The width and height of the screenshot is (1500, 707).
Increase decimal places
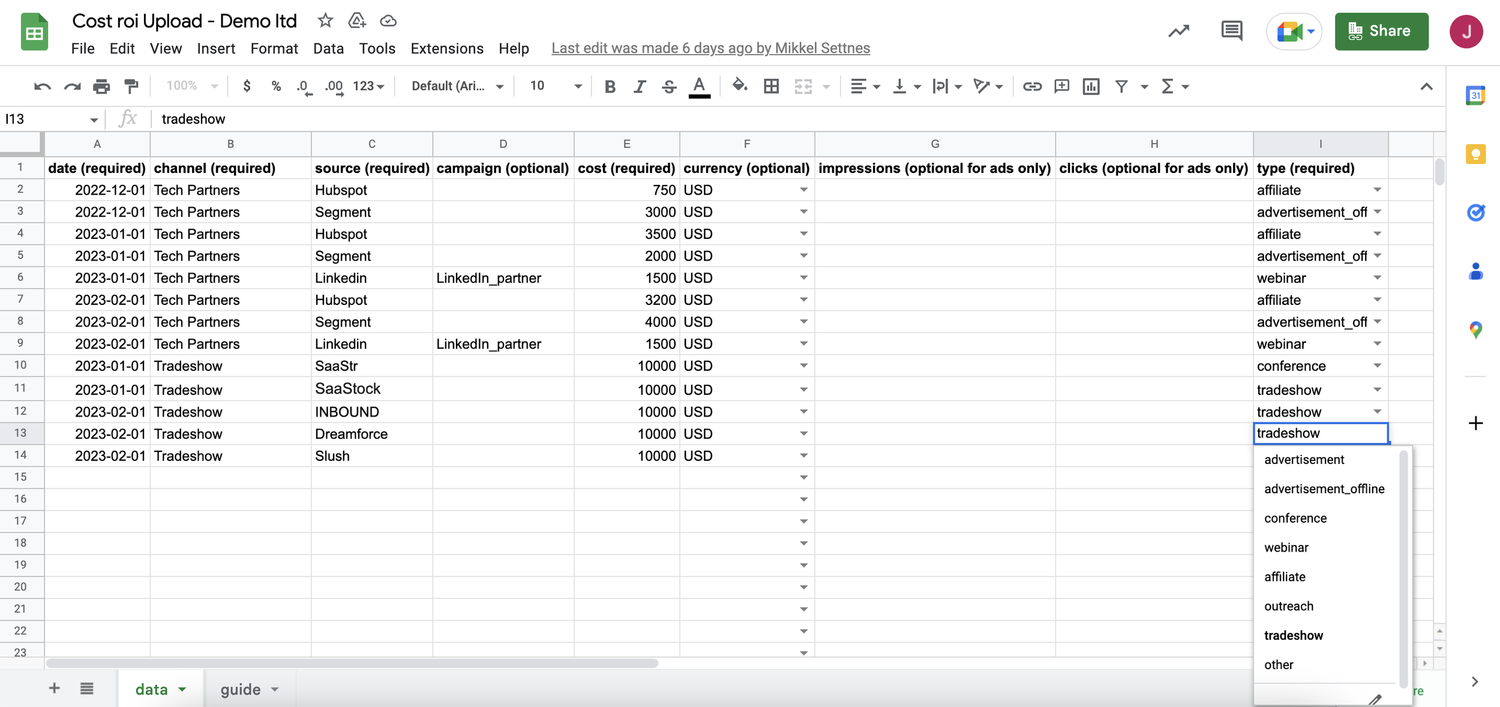[335, 87]
